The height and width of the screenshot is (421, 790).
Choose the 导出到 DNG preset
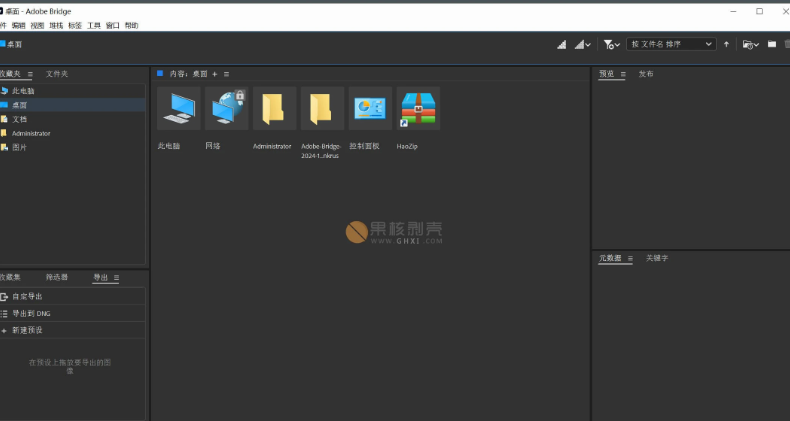tap(73, 313)
